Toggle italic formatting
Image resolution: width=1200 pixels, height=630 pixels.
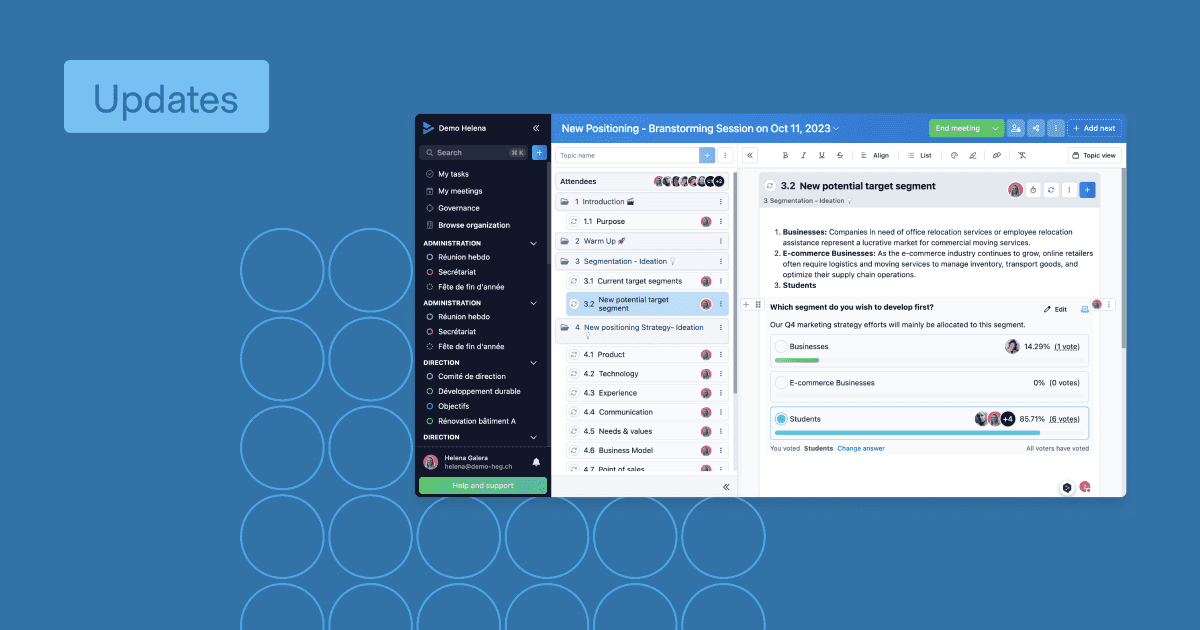[803, 155]
